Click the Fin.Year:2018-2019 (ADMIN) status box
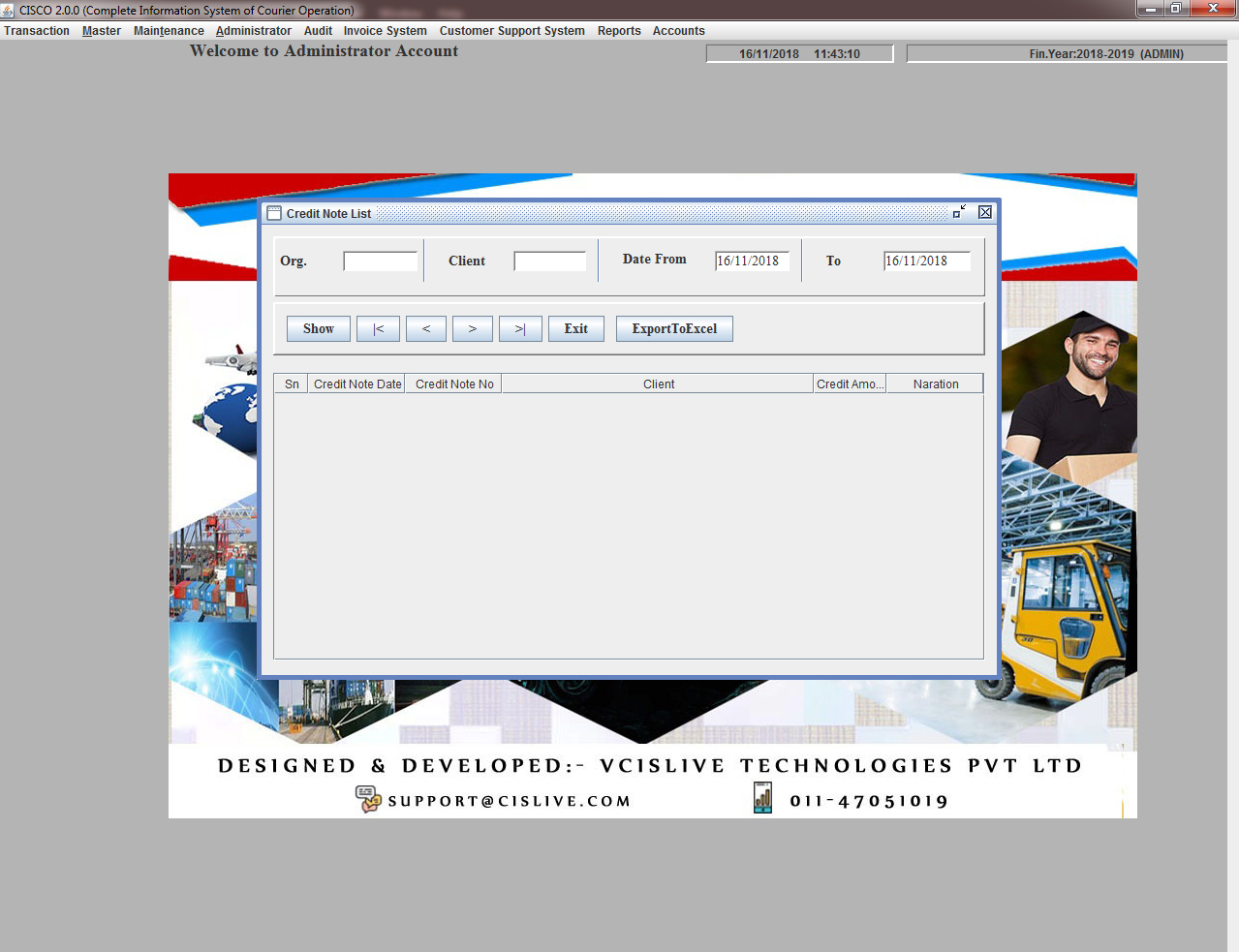1239x952 pixels. 1067,54
